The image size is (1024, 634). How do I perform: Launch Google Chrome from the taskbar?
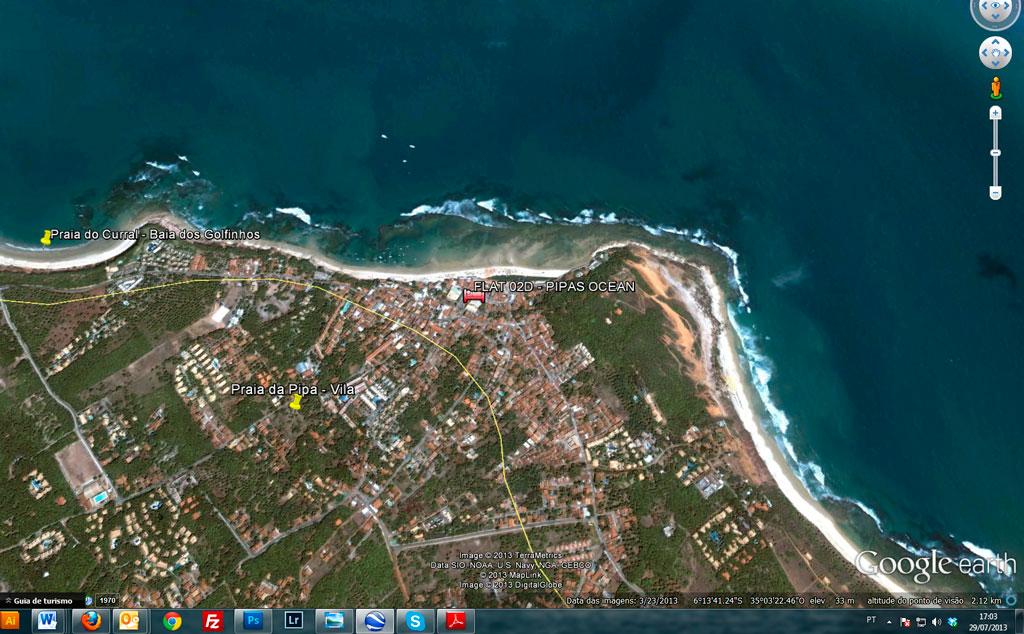coord(172,621)
